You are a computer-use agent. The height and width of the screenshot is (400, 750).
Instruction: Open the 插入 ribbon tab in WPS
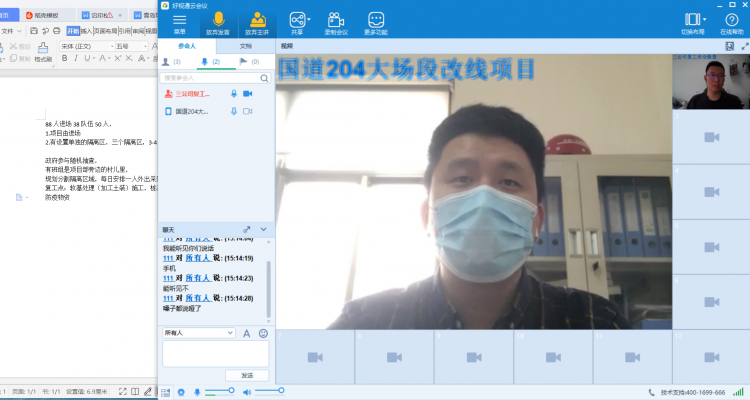pyautogui.click(x=87, y=31)
